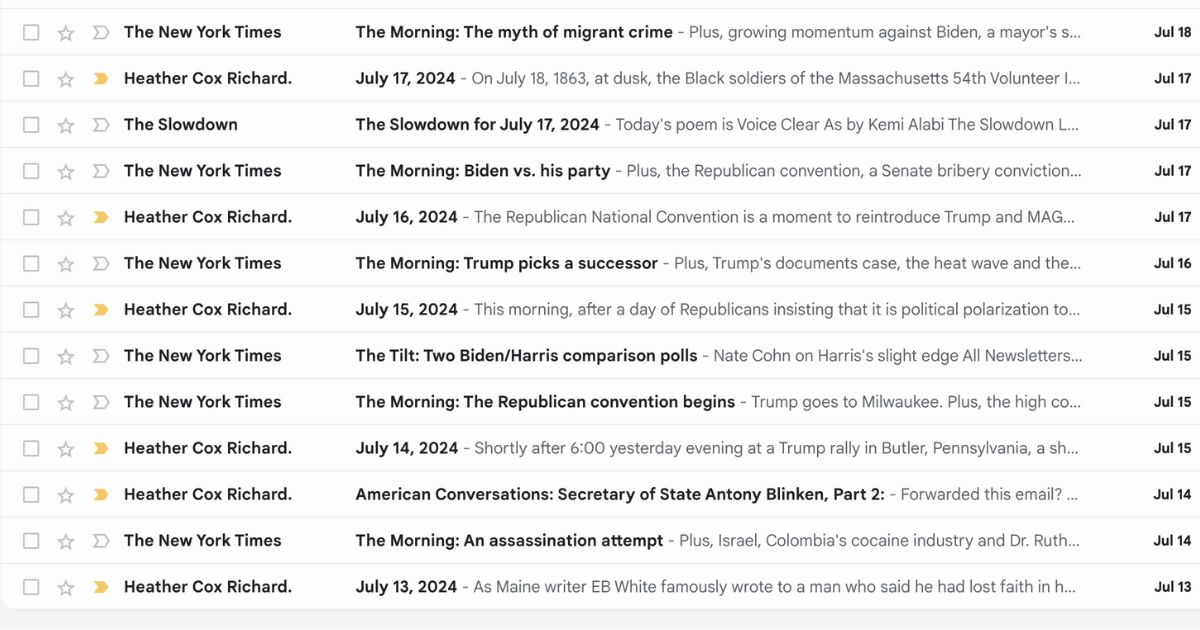Mark "An assassination attempt" email as important
The width and height of the screenshot is (1200, 630).
pyautogui.click(x=100, y=541)
